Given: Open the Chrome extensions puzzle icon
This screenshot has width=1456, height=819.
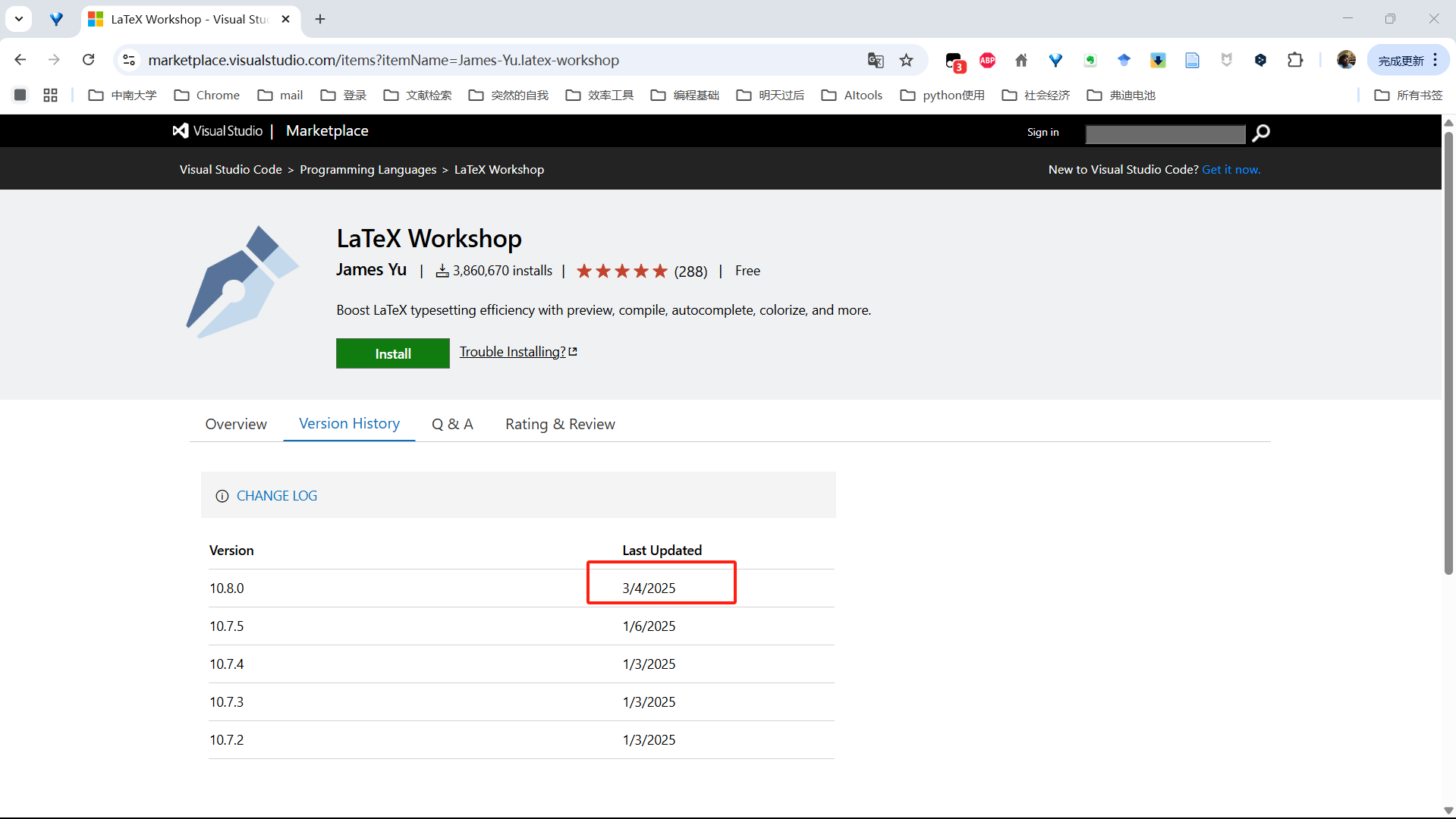Looking at the screenshot, I should (1295, 61).
